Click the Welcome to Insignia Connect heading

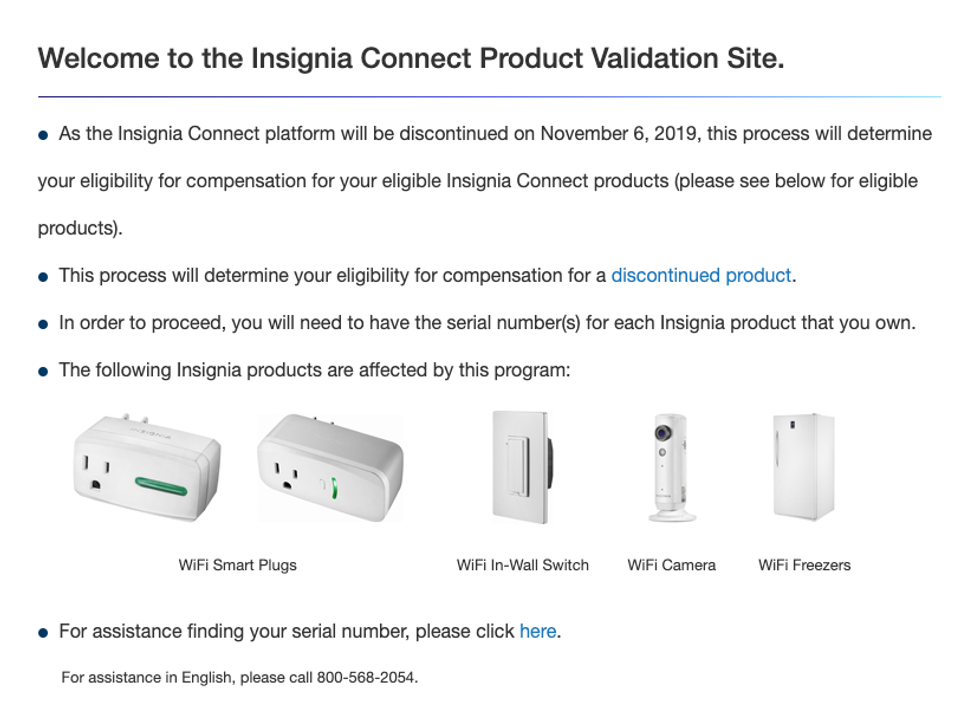(x=411, y=57)
